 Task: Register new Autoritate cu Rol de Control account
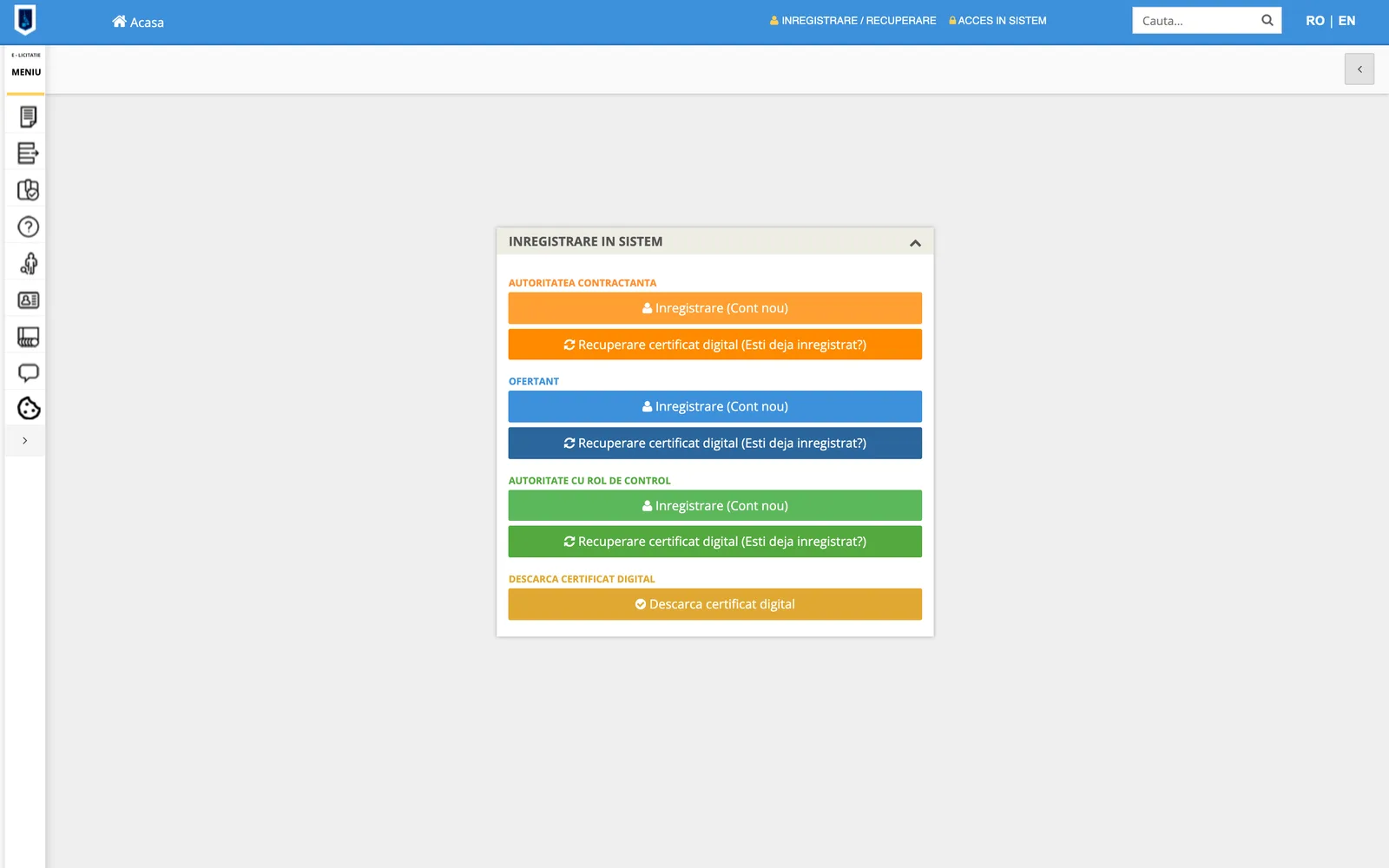click(x=714, y=505)
